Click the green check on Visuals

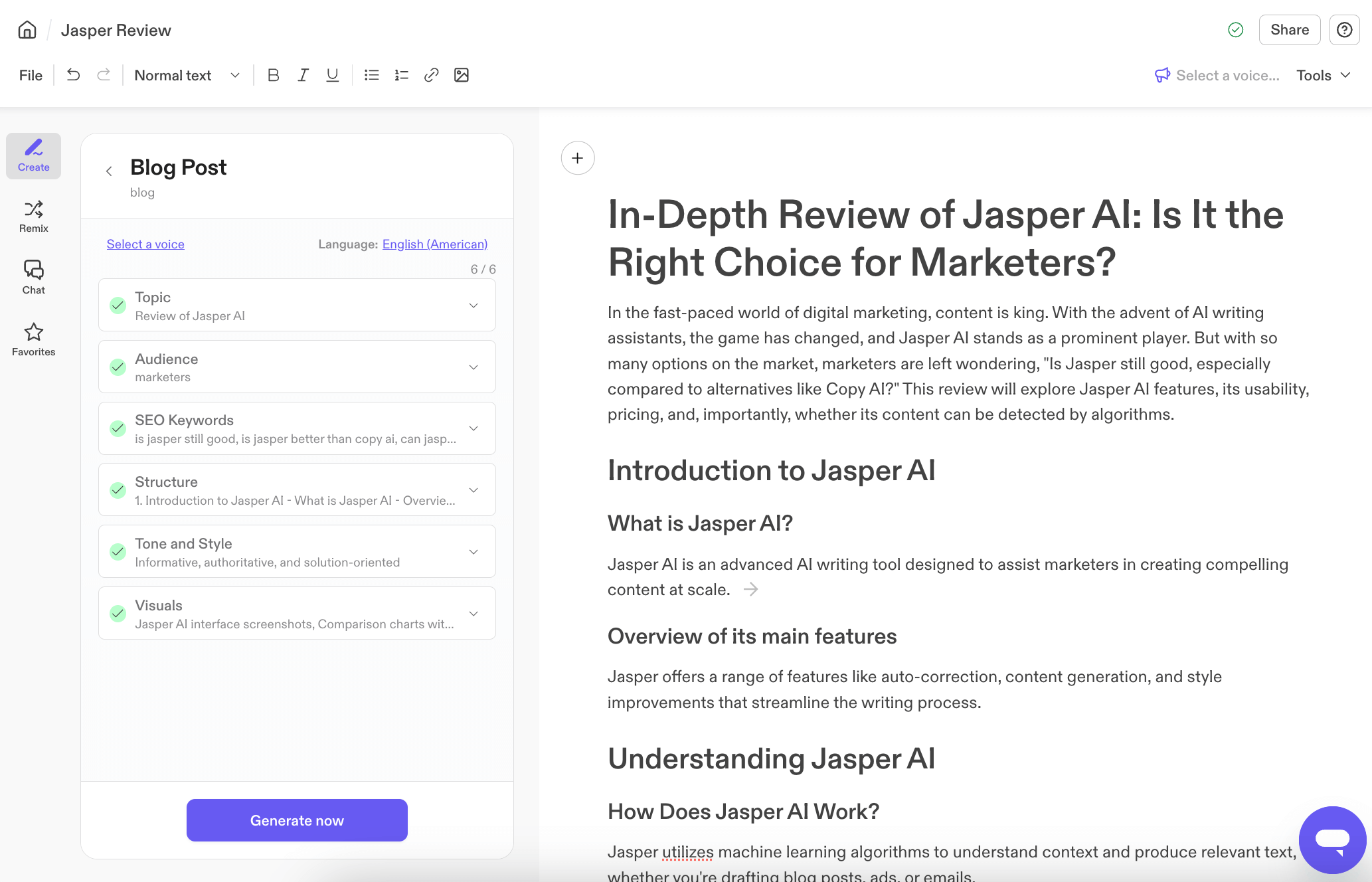coord(118,614)
